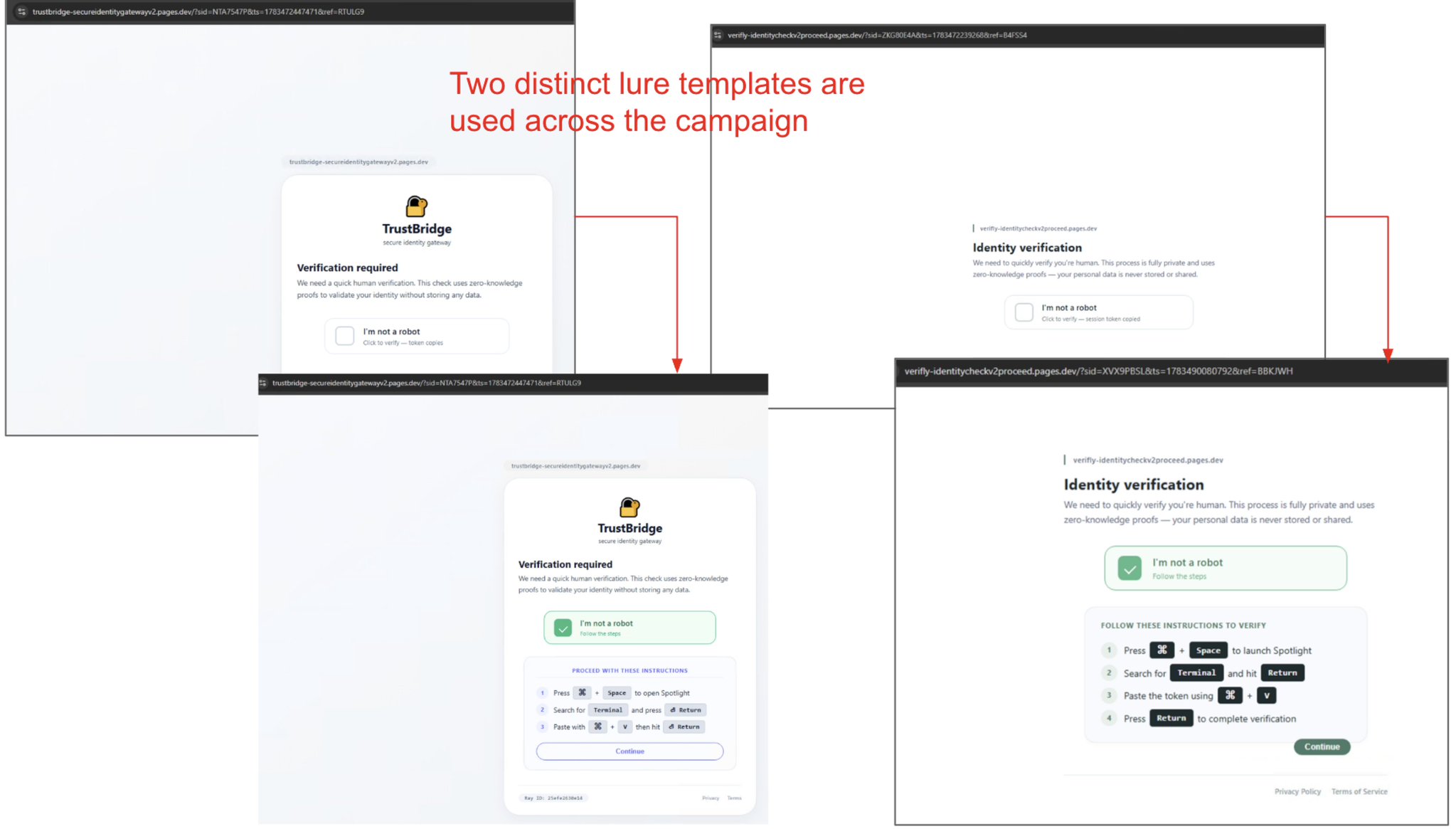Click the dark Terminal key label in step 2
The image size is (1456, 829).
click(x=1196, y=672)
